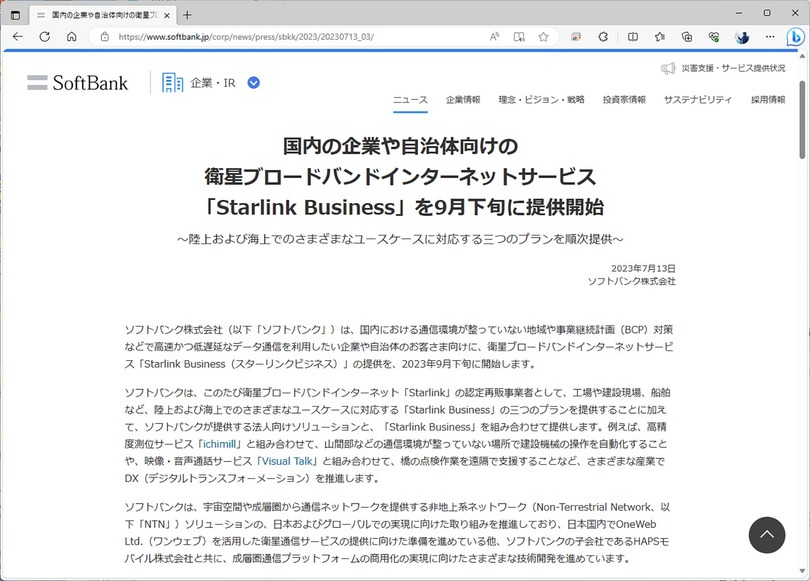The width and height of the screenshot is (810, 581).
Task: Click the back-to-top arrow button
Action: (x=767, y=535)
